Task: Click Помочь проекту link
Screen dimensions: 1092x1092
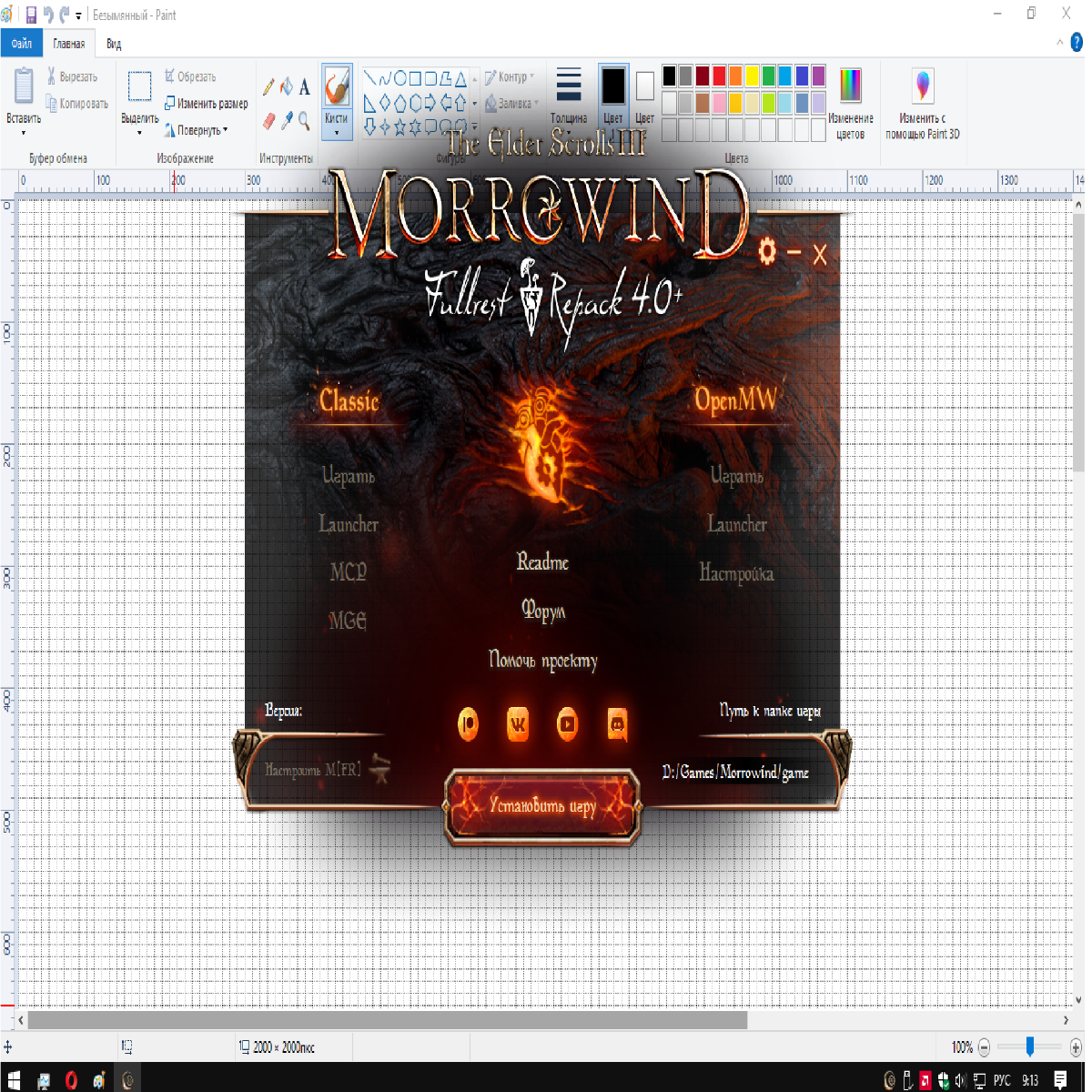Action: (543, 660)
